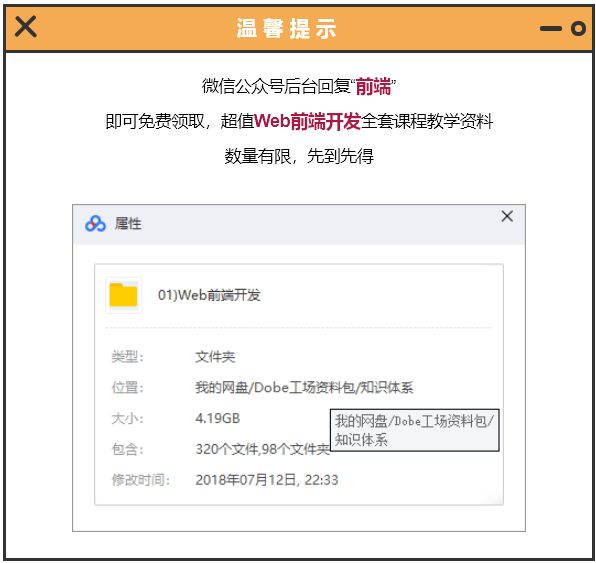Click the text 微信公众号后台回复
The image size is (596, 563).
tap(276, 86)
